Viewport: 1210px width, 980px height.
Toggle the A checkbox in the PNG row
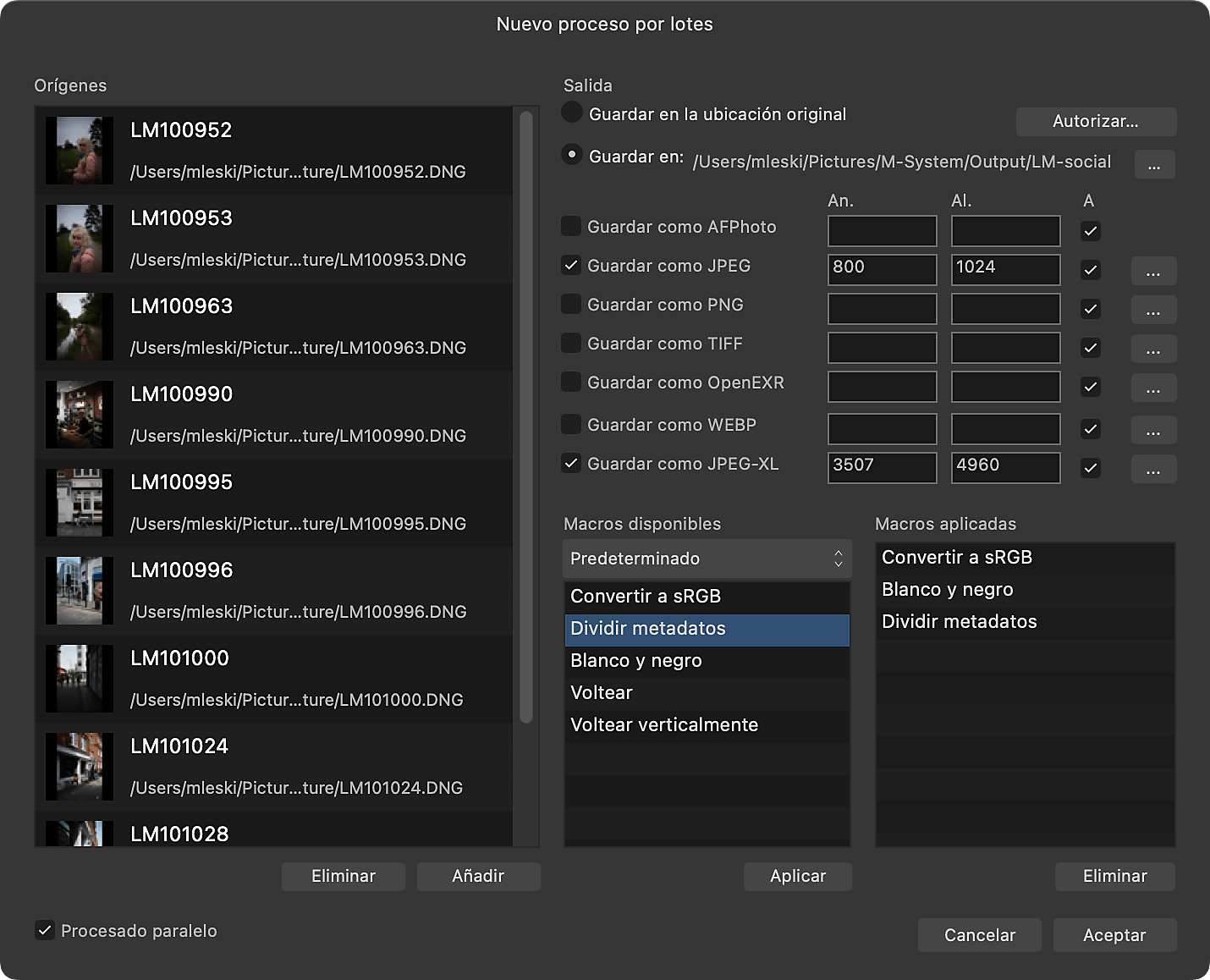click(1091, 309)
